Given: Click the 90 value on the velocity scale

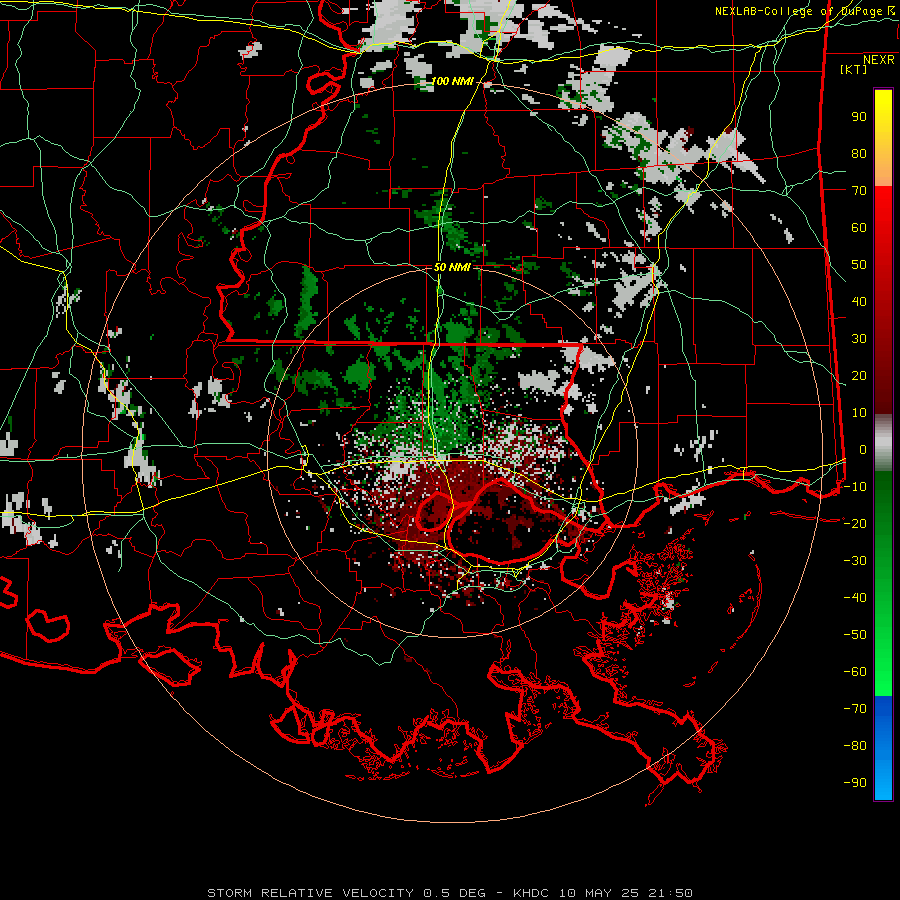Looking at the screenshot, I should (x=859, y=117).
